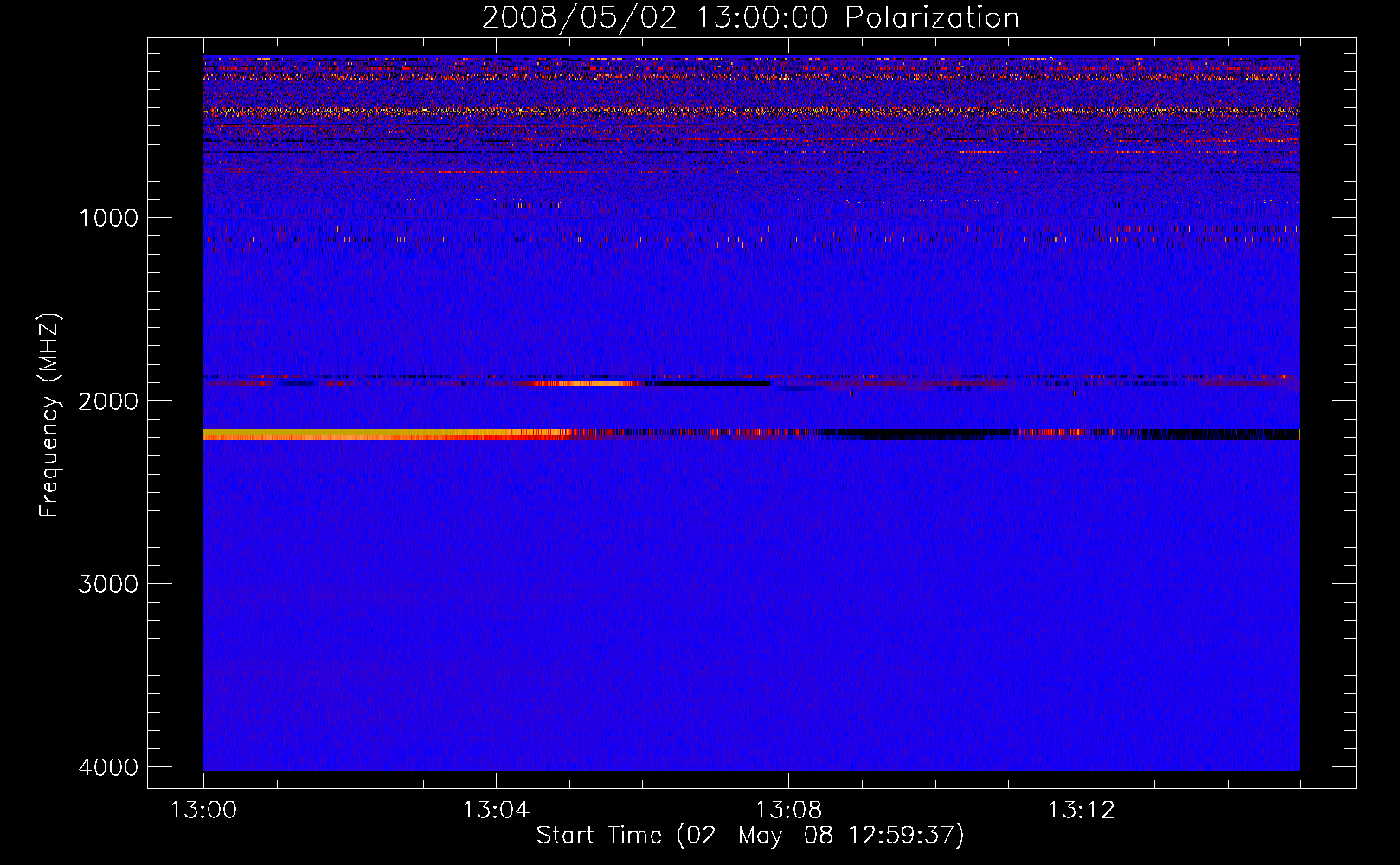Image resolution: width=1400 pixels, height=865 pixels.
Task: Click the plot title '2008/05/02 13:00:00 Polarization'
Action: pos(750,17)
